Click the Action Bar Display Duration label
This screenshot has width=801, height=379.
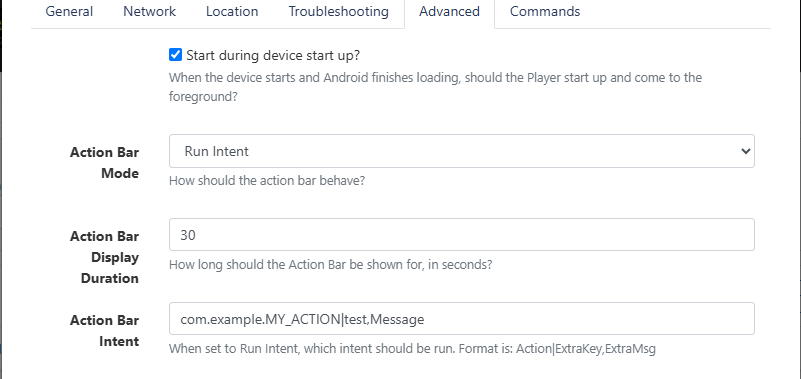(105, 257)
